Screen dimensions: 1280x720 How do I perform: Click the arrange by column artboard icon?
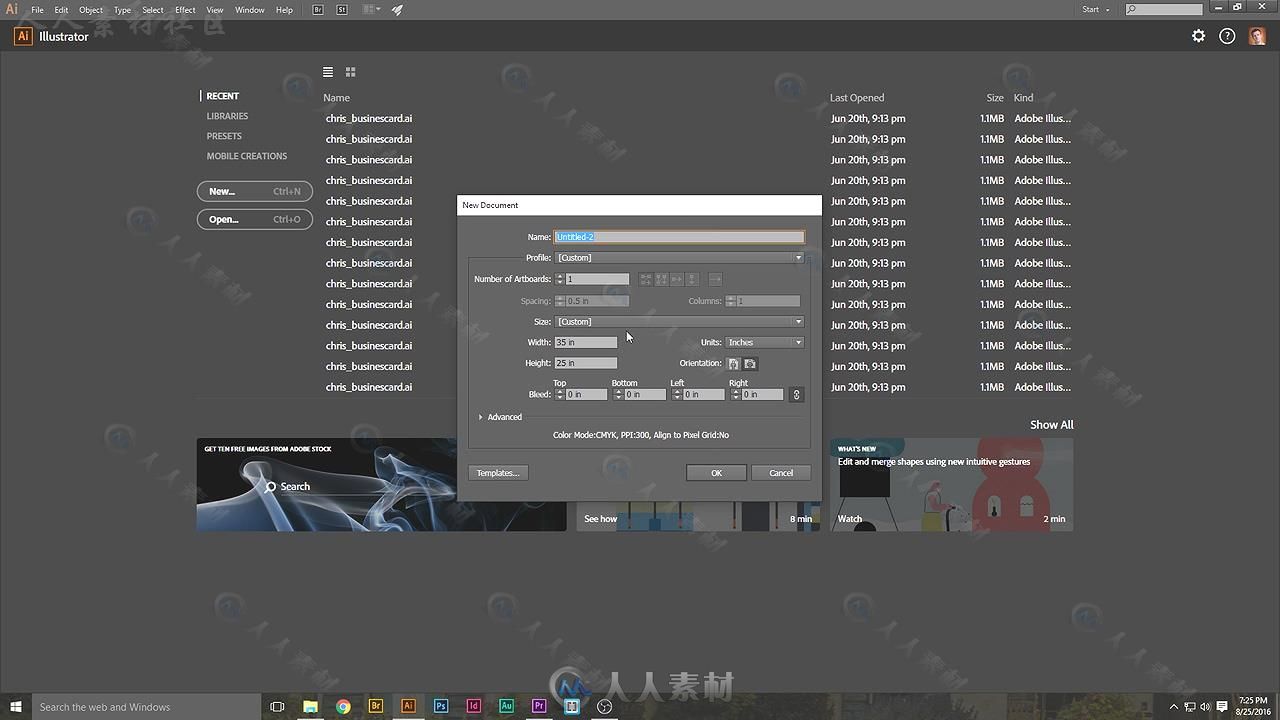tap(692, 279)
